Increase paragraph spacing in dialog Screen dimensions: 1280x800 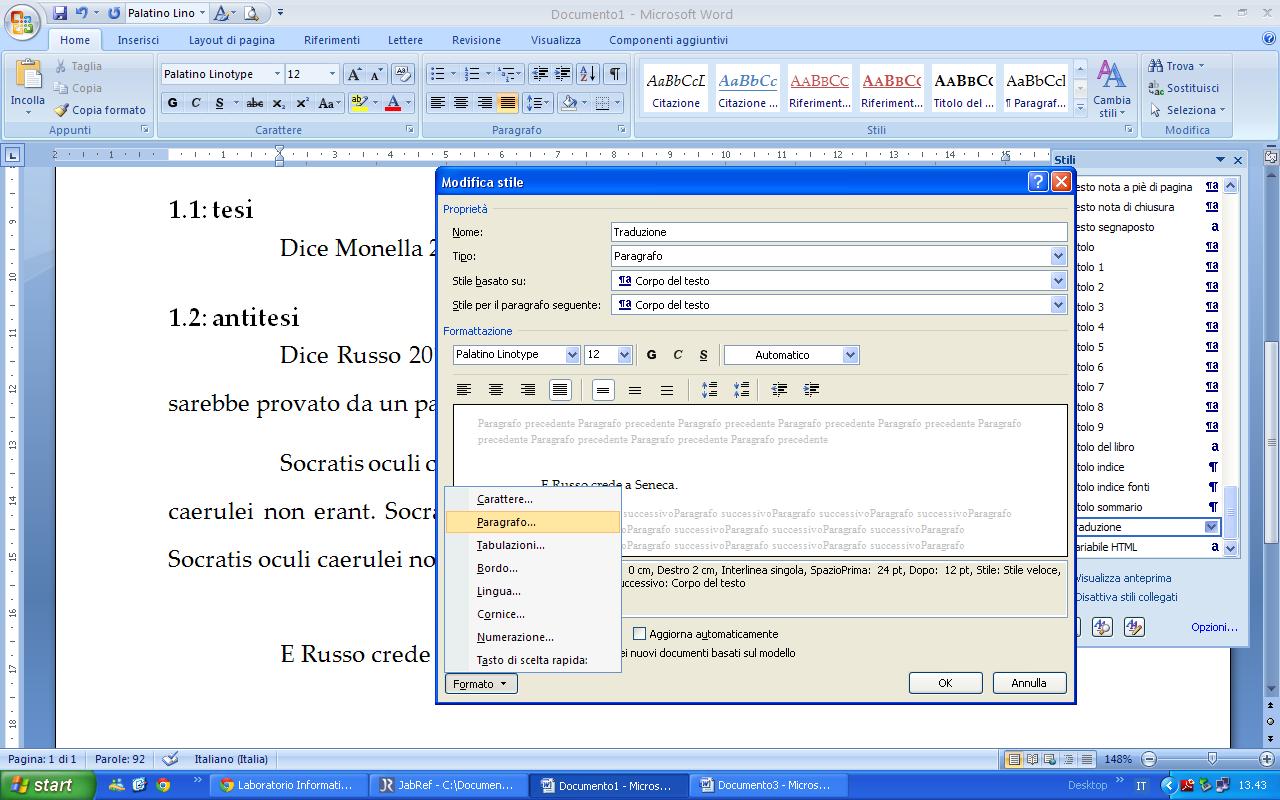709,390
